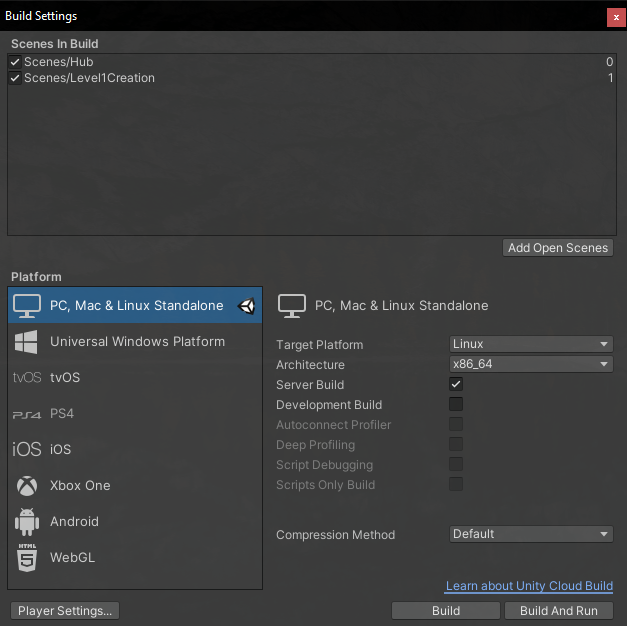Viewport: 627px width, 626px height.
Task: Open the Architecture dropdown showing x86_64
Action: [531, 364]
